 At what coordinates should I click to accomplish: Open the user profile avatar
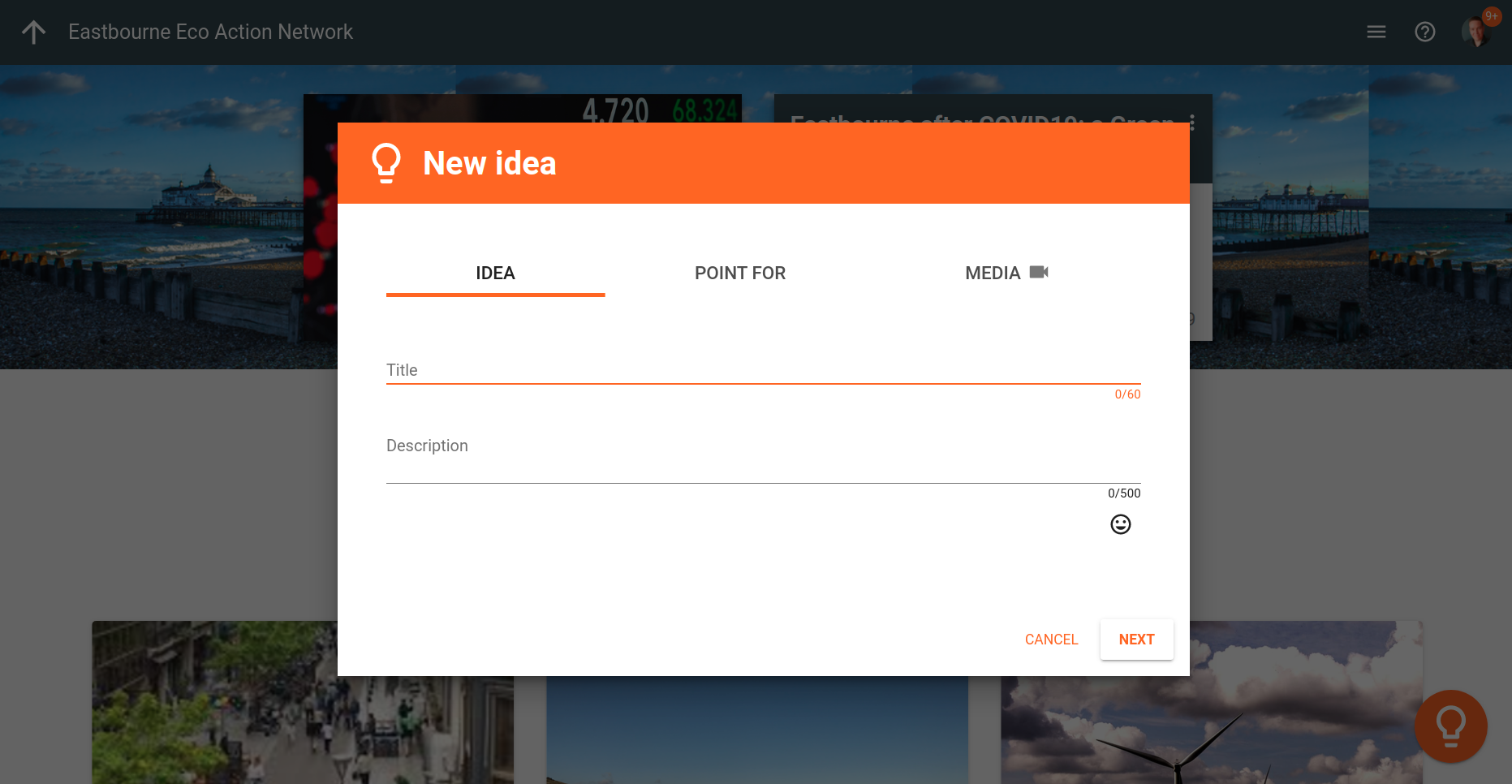tap(1476, 32)
